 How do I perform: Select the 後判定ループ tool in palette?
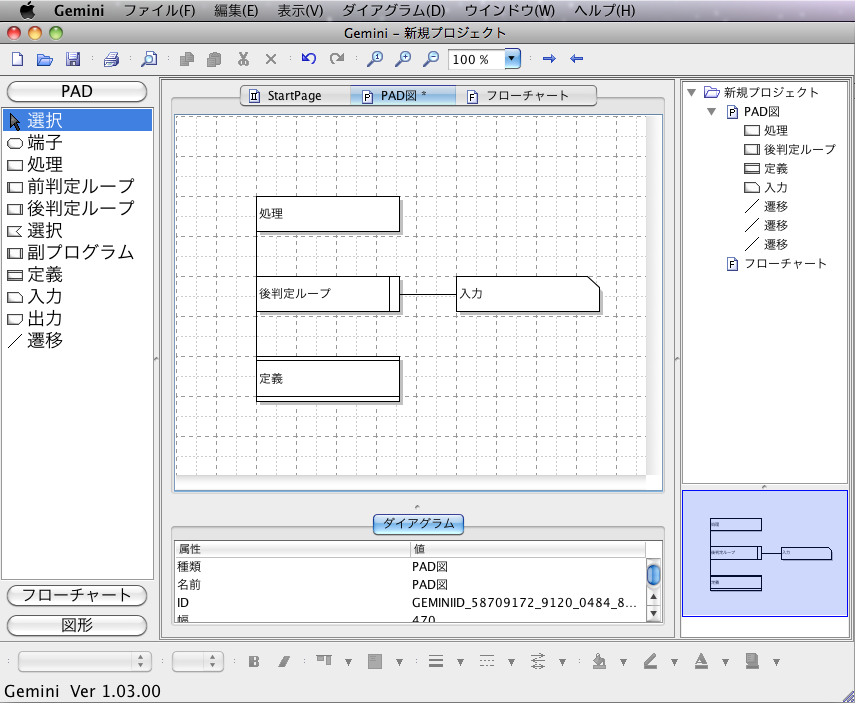click(x=77, y=208)
